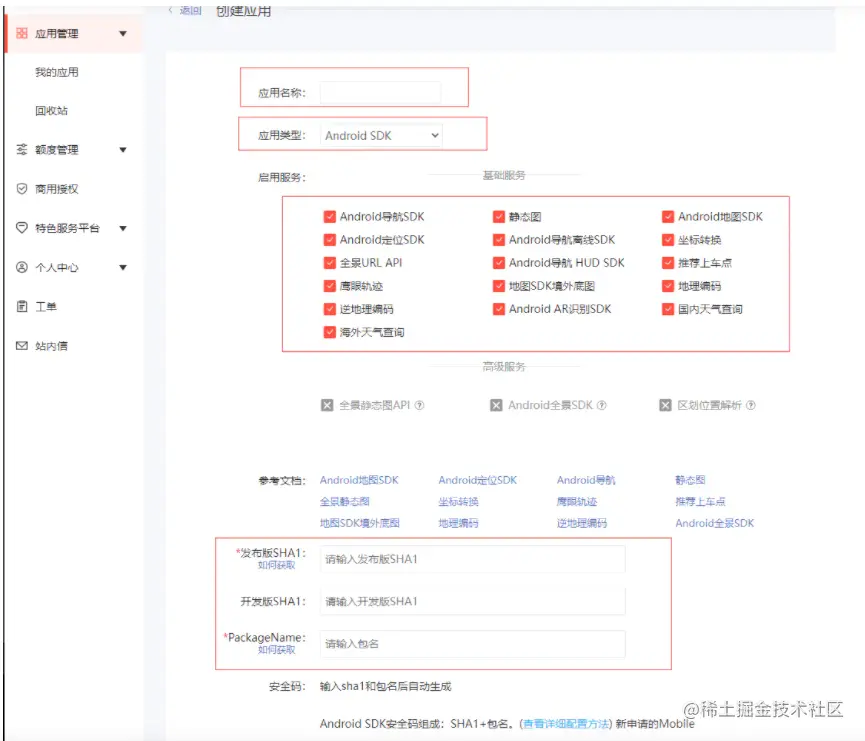Focus the 应用名称 input field
Image resolution: width=865 pixels, height=741 pixels.
click(381, 93)
